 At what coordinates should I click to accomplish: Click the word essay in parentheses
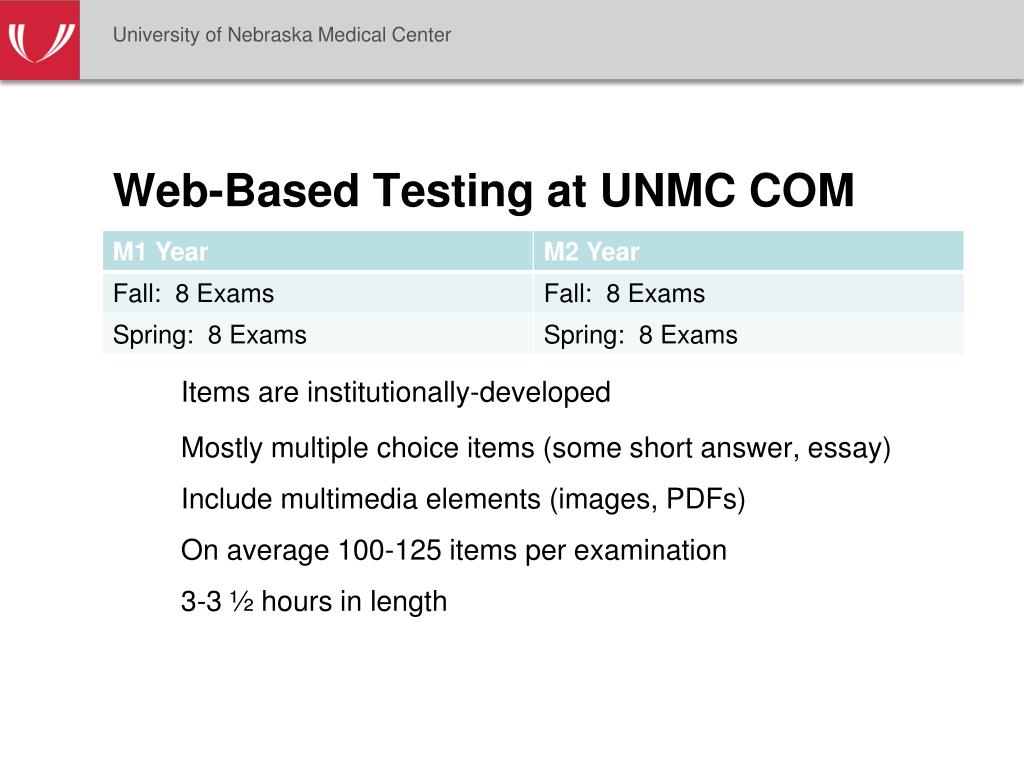[x=845, y=449]
